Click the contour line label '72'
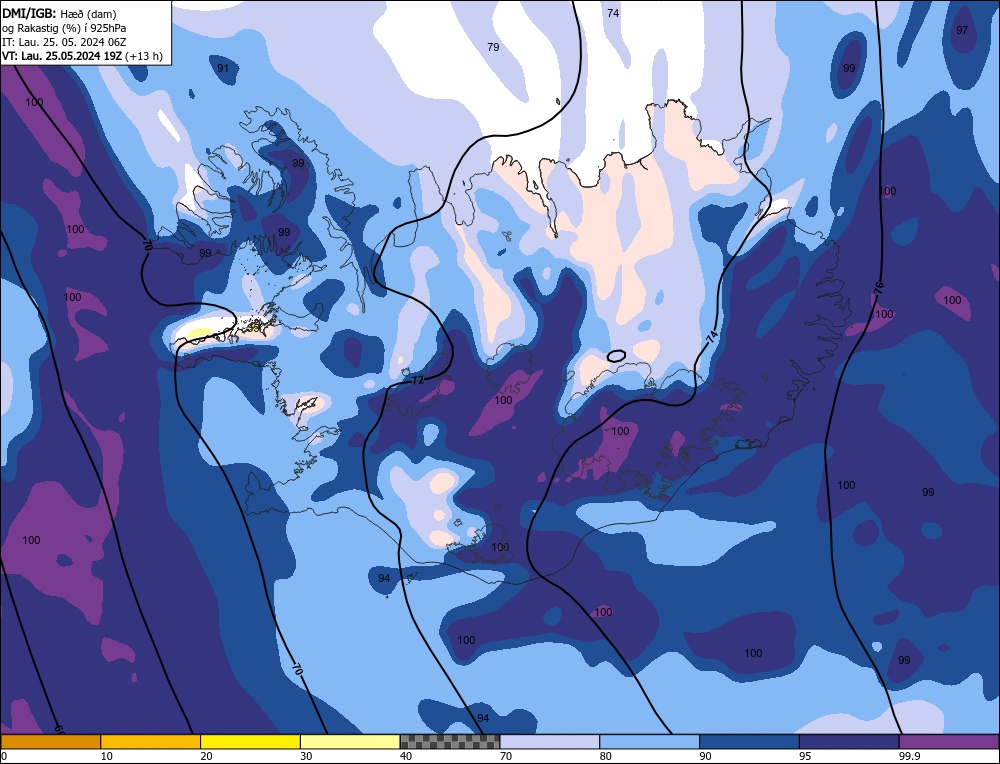The image size is (1000, 764). pyautogui.click(x=417, y=380)
